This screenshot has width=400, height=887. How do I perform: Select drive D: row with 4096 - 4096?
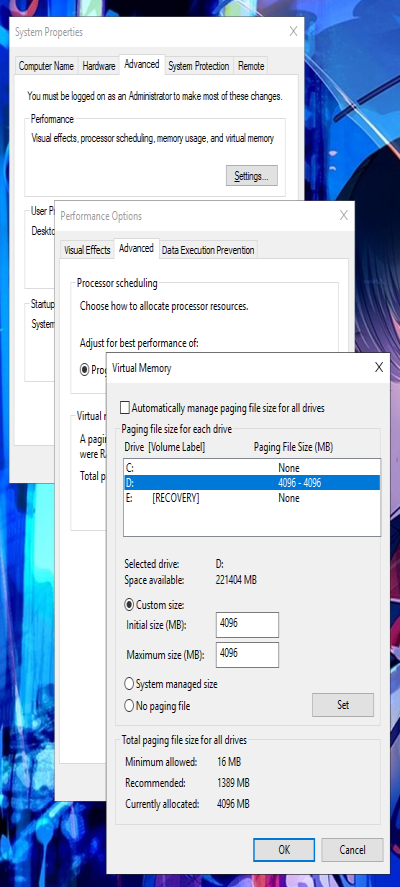tap(252, 483)
